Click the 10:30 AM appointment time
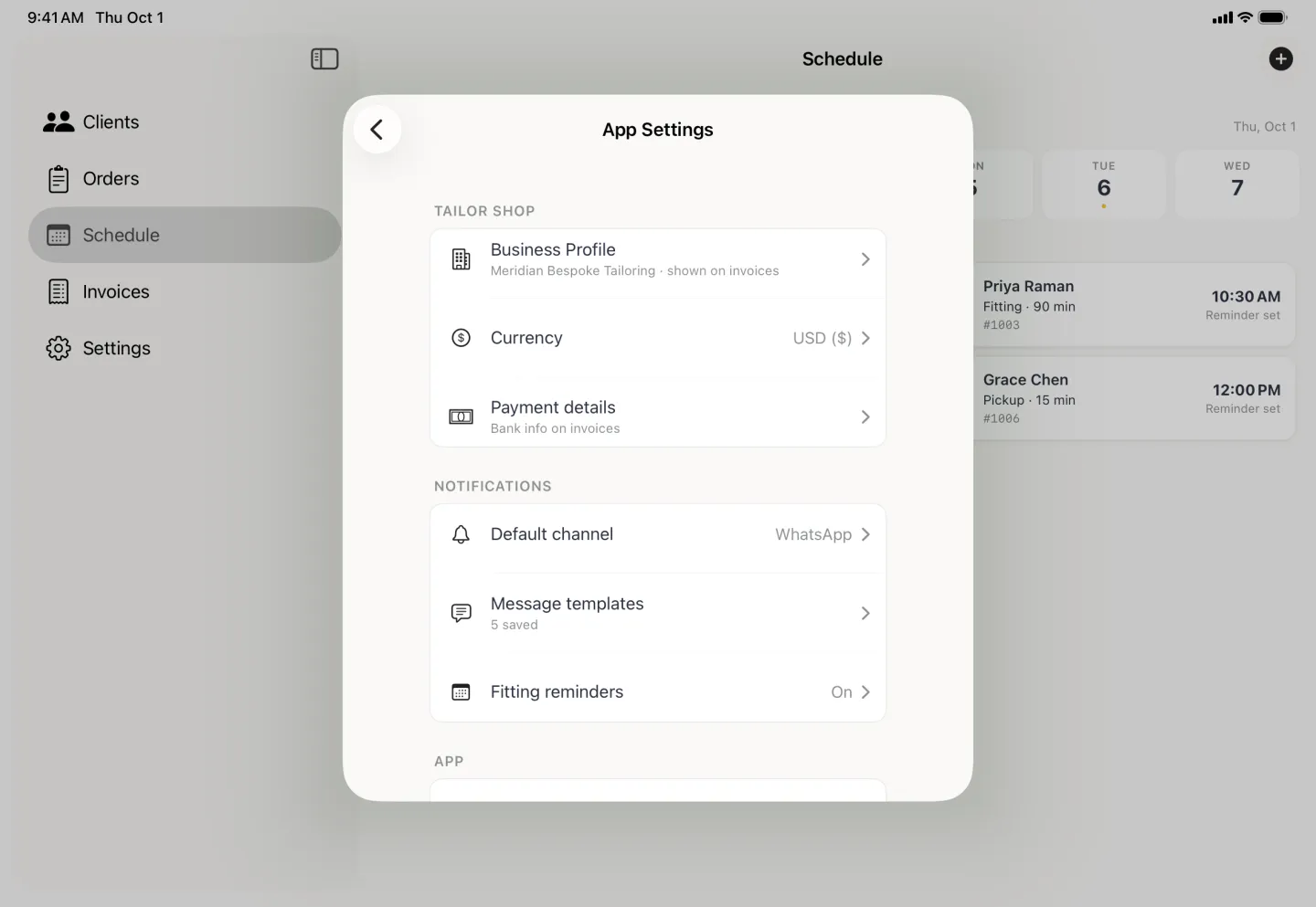The height and width of the screenshot is (907, 1316). coord(1246,297)
